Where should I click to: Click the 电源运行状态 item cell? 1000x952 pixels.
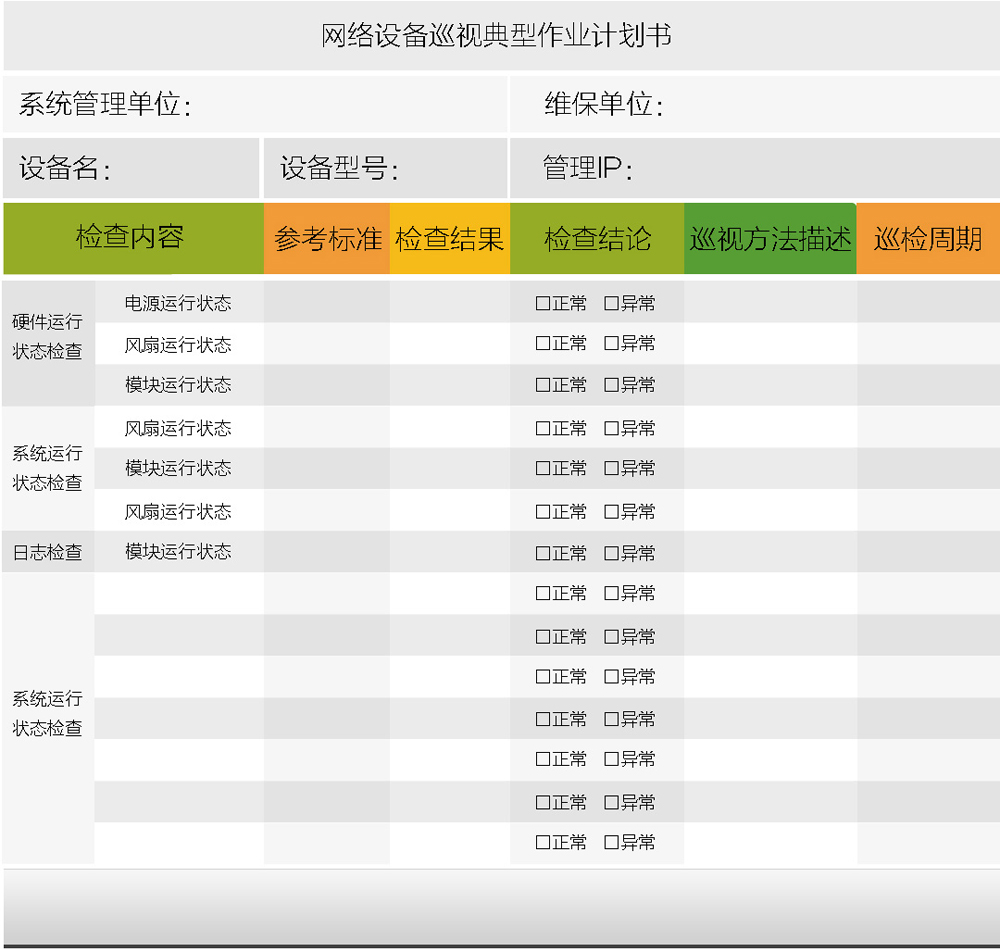click(x=178, y=302)
